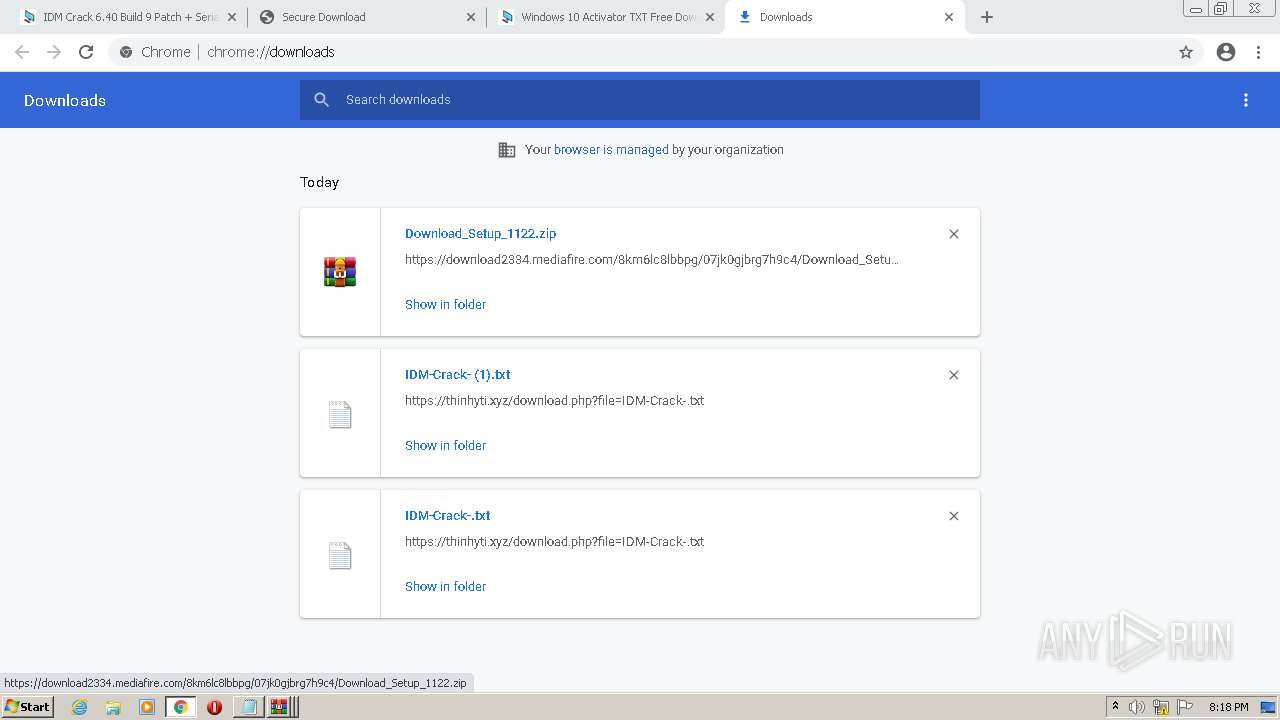Click the 8:18 PM taskbar clock
The width and height of the screenshot is (1280, 720).
[x=1228, y=707]
